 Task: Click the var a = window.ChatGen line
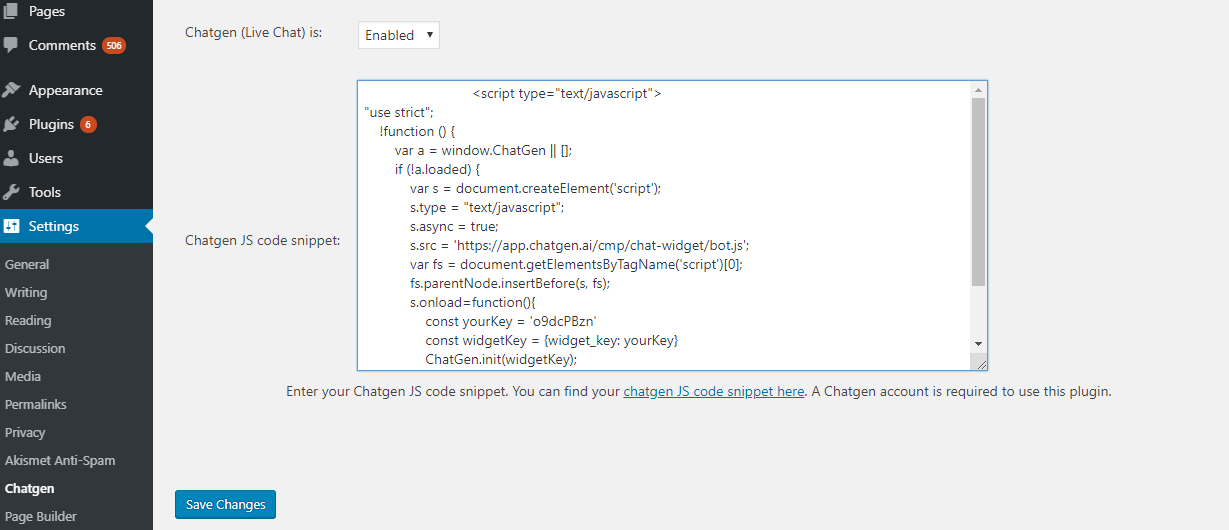click(483, 150)
